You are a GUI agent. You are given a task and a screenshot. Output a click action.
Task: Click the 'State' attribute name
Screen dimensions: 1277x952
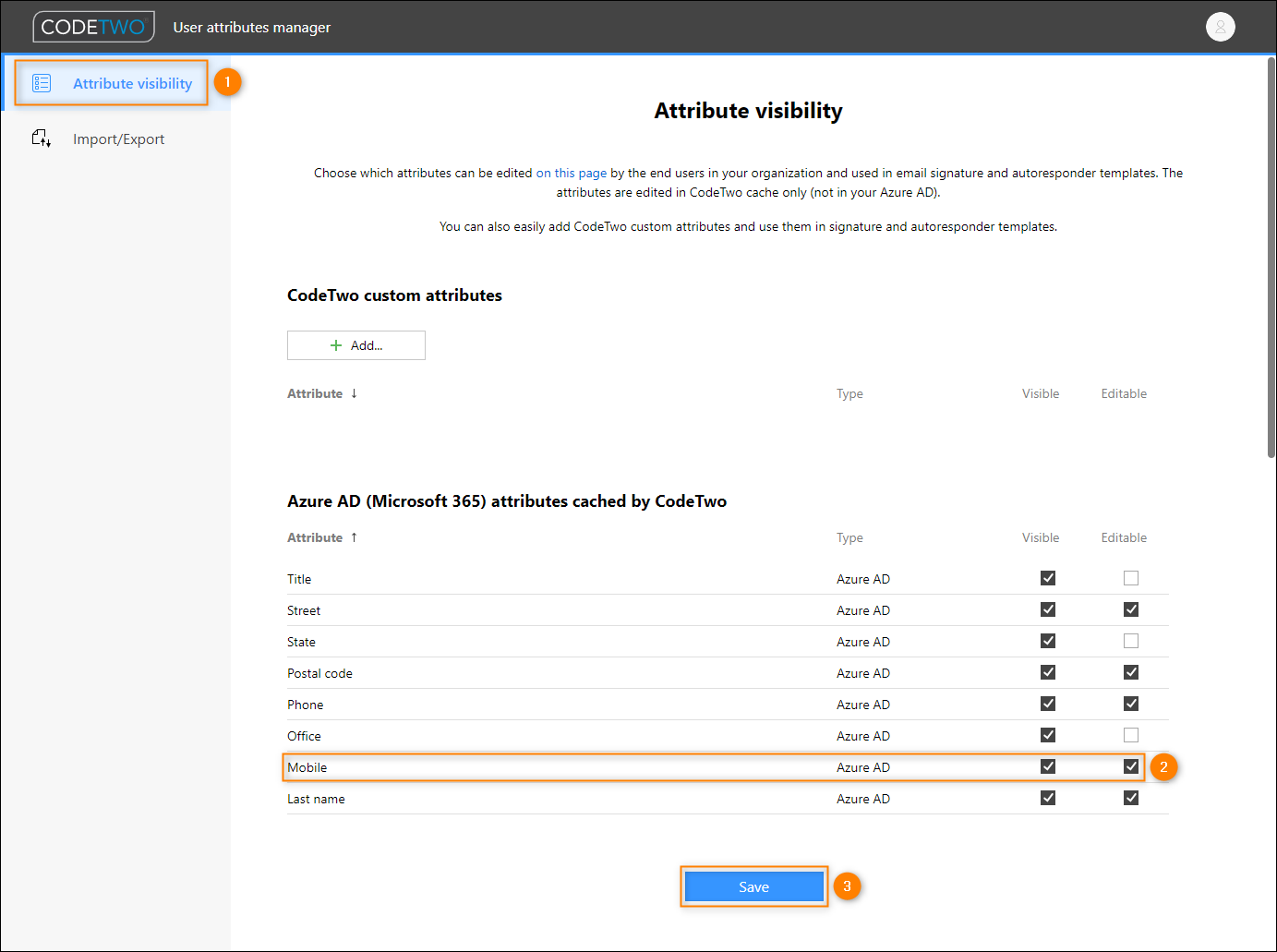301,642
